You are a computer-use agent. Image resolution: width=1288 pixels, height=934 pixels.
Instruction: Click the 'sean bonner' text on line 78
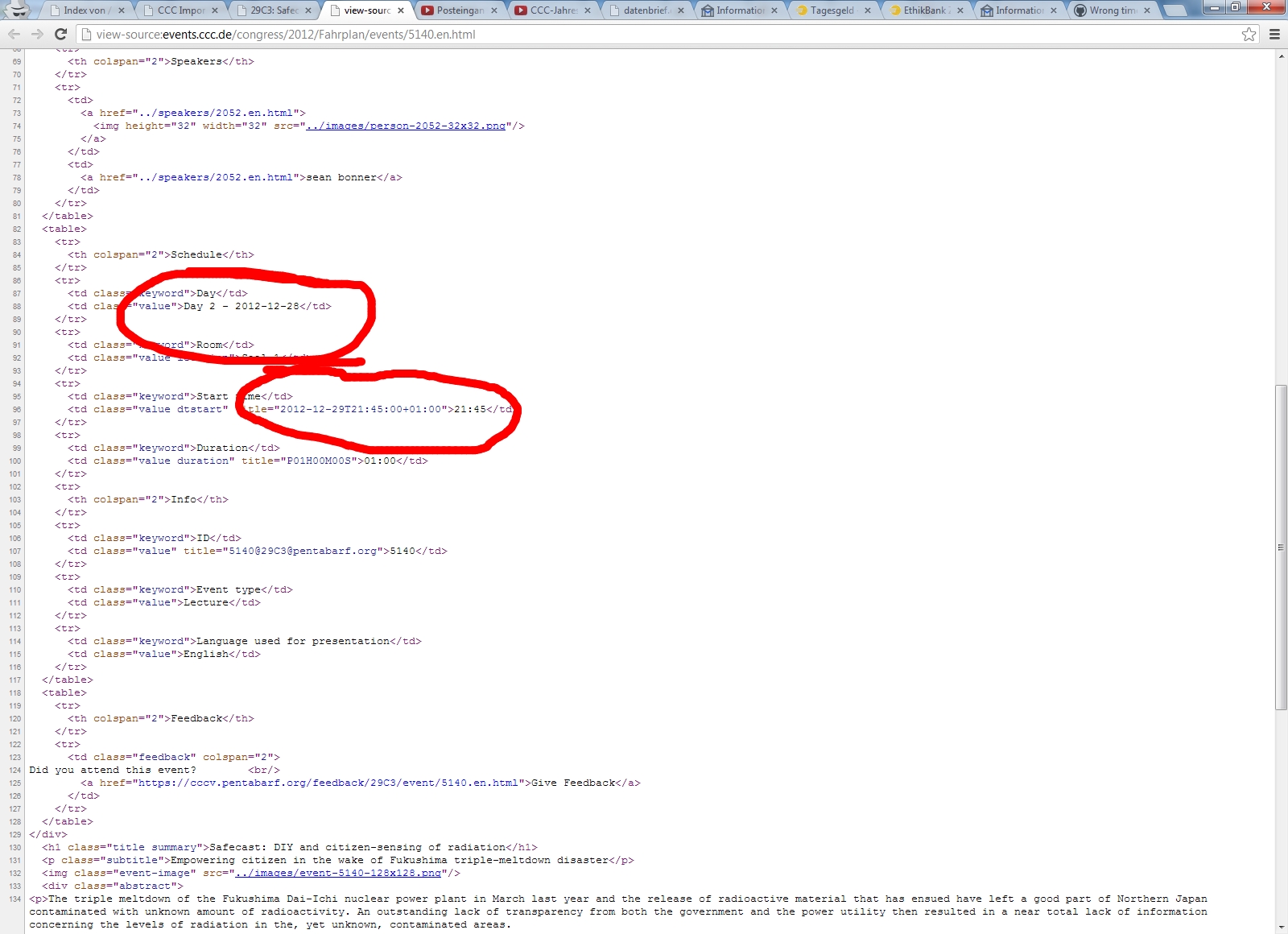pos(341,177)
